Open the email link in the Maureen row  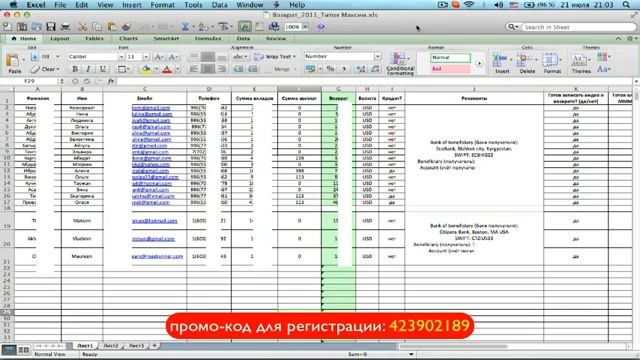[x=158, y=256]
